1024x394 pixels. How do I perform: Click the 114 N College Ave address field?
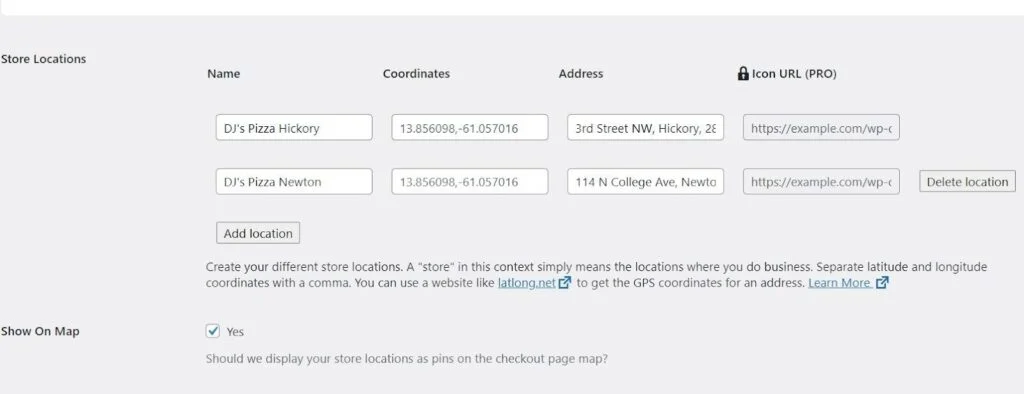(x=645, y=182)
